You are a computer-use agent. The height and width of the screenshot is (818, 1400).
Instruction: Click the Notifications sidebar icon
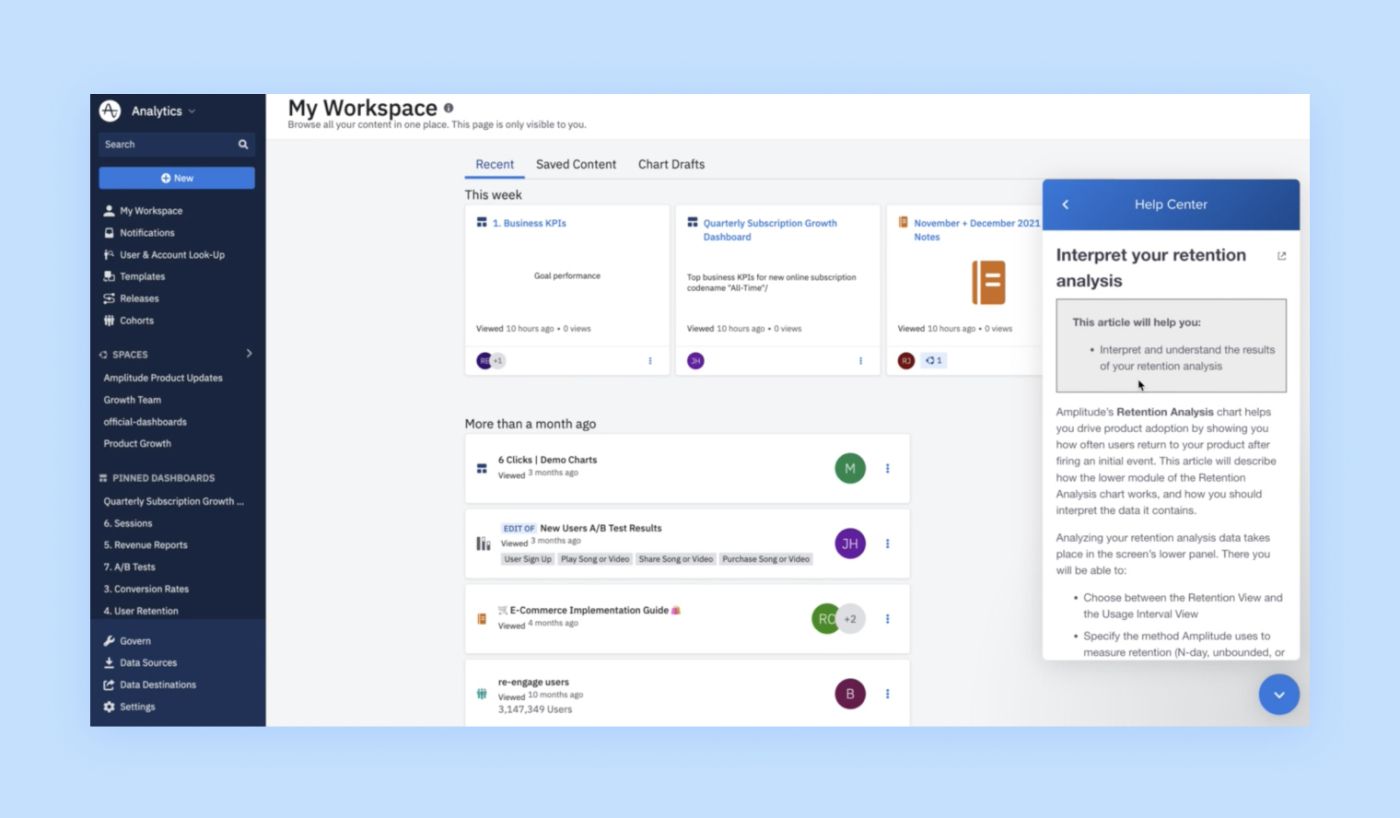point(109,233)
